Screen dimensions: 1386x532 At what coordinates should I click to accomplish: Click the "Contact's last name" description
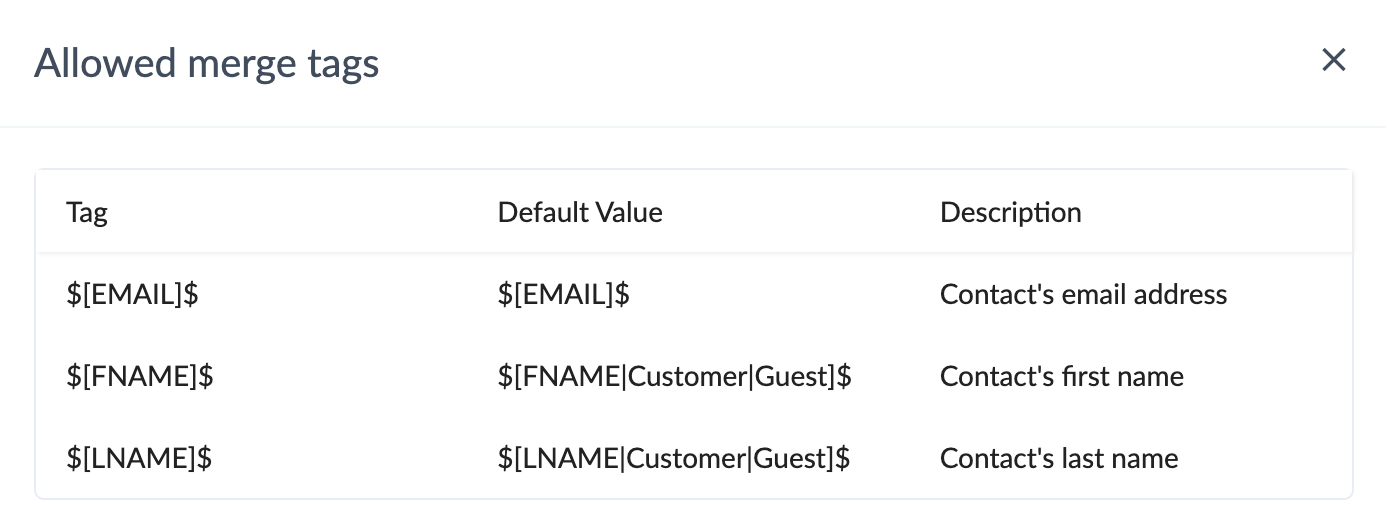[1059, 458]
